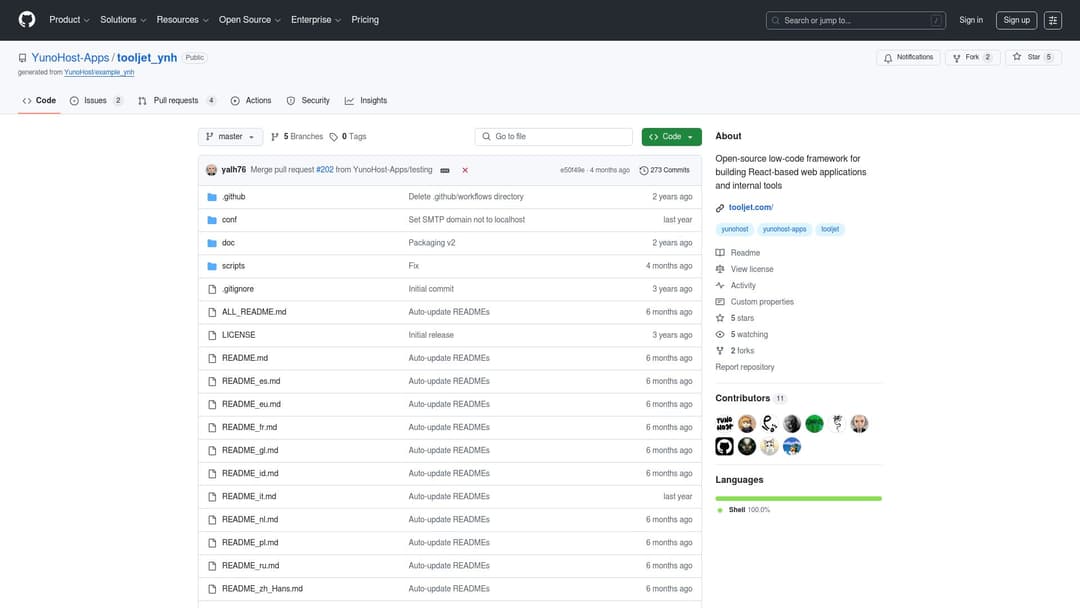Open the Open Source dropdown menu
The width and height of the screenshot is (1080, 608).
pyautogui.click(x=249, y=20)
